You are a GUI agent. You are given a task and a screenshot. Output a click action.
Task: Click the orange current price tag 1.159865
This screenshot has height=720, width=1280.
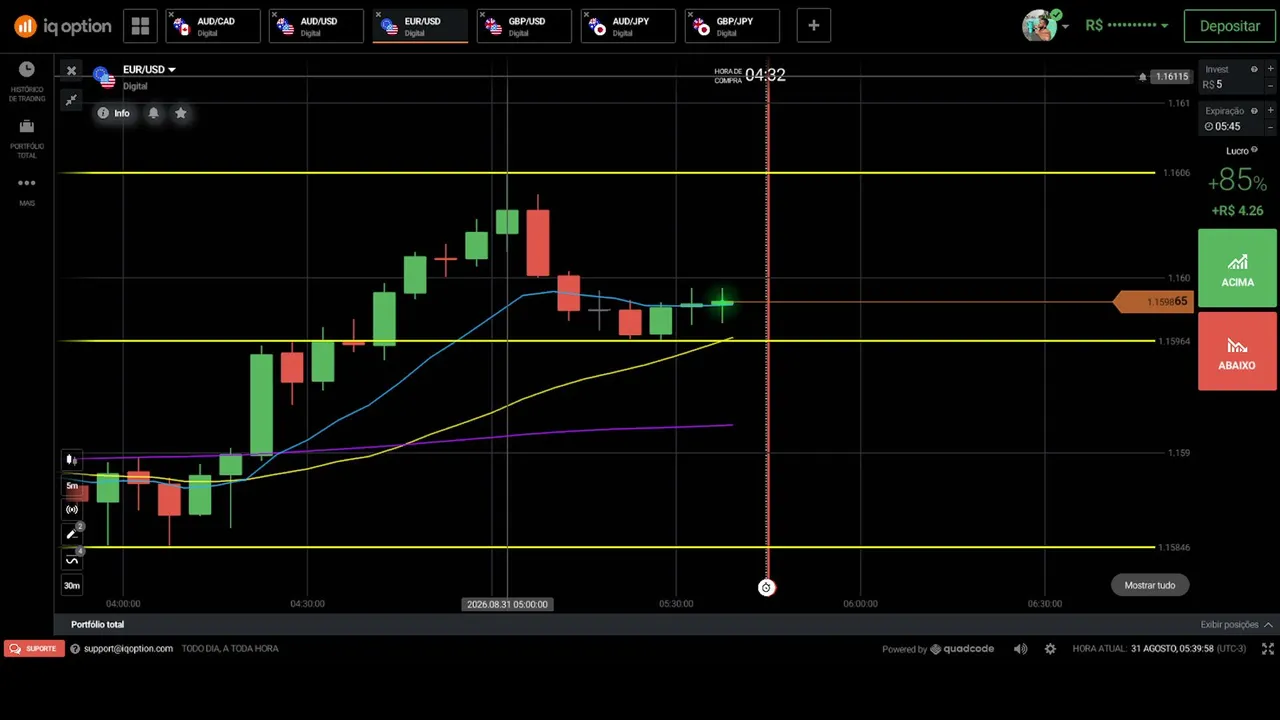point(1155,301)
